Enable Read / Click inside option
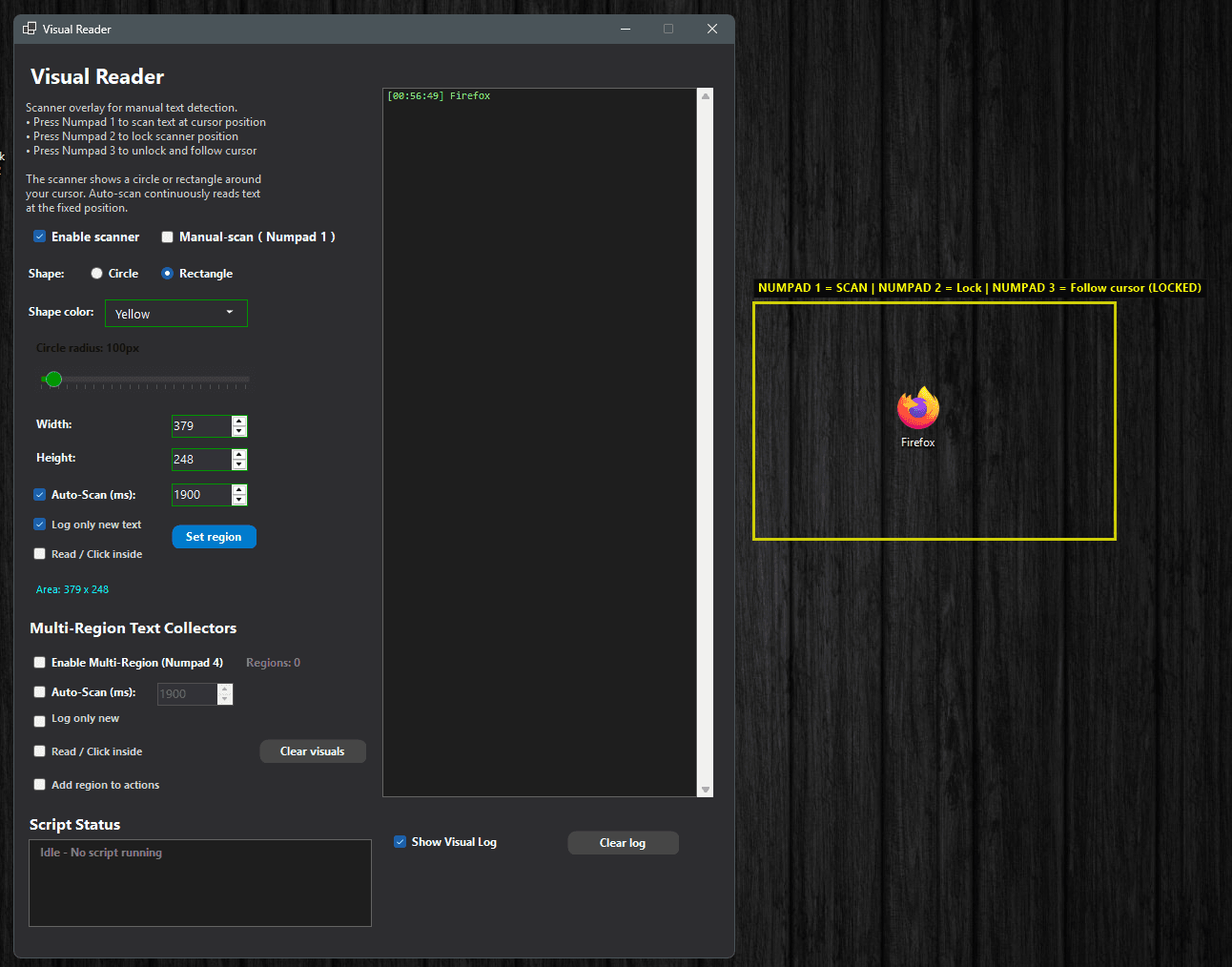The width and height of the screenshot is (1232, 967). click(x=39, y=553)
